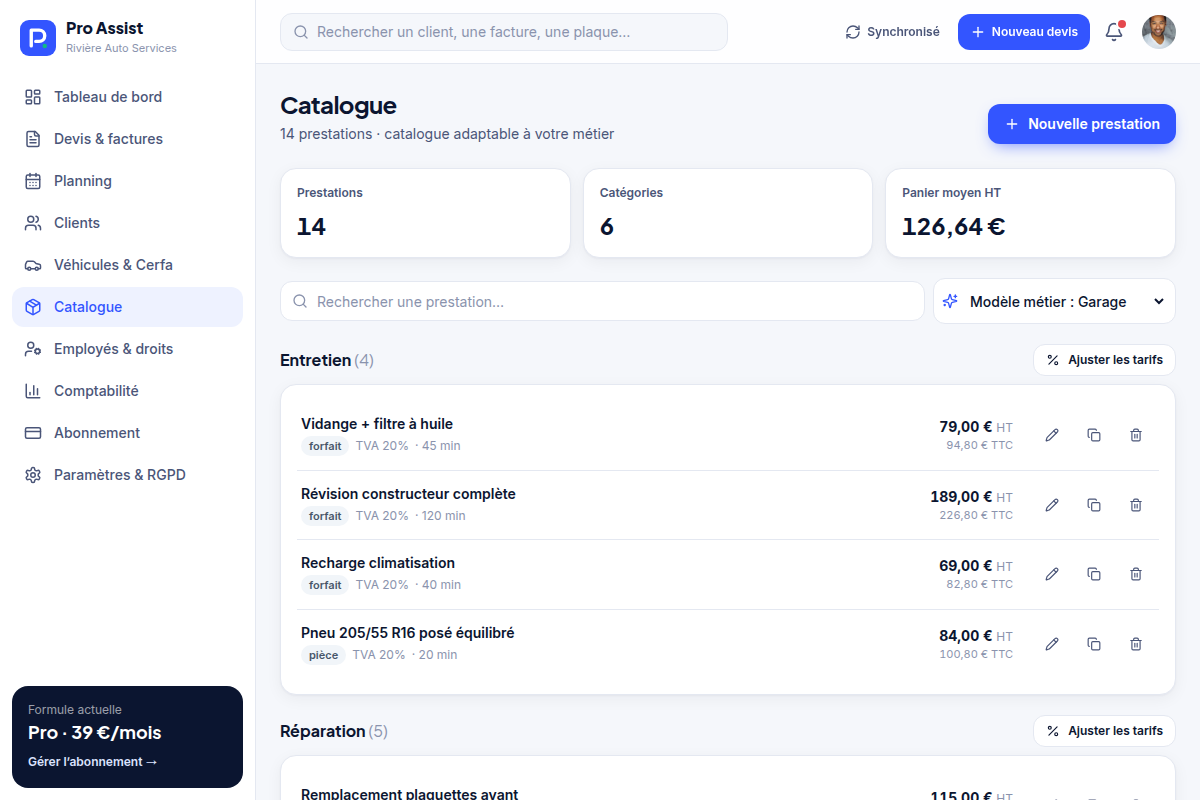Go to Comptabilité
Screen dimensions: 1200x800
[x=127, y=391]
